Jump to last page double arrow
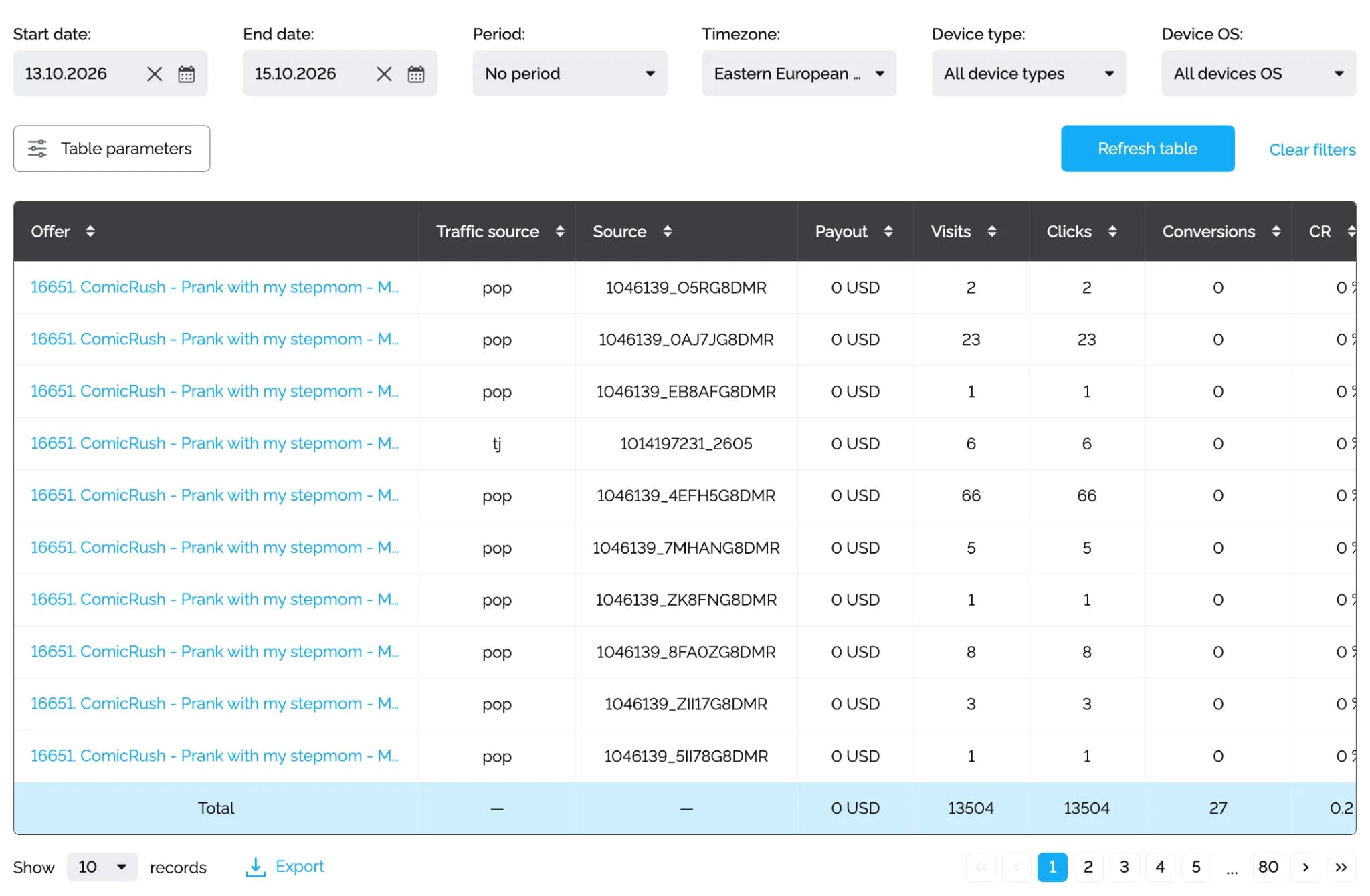1370x896 pixels. coord(1341,867)
